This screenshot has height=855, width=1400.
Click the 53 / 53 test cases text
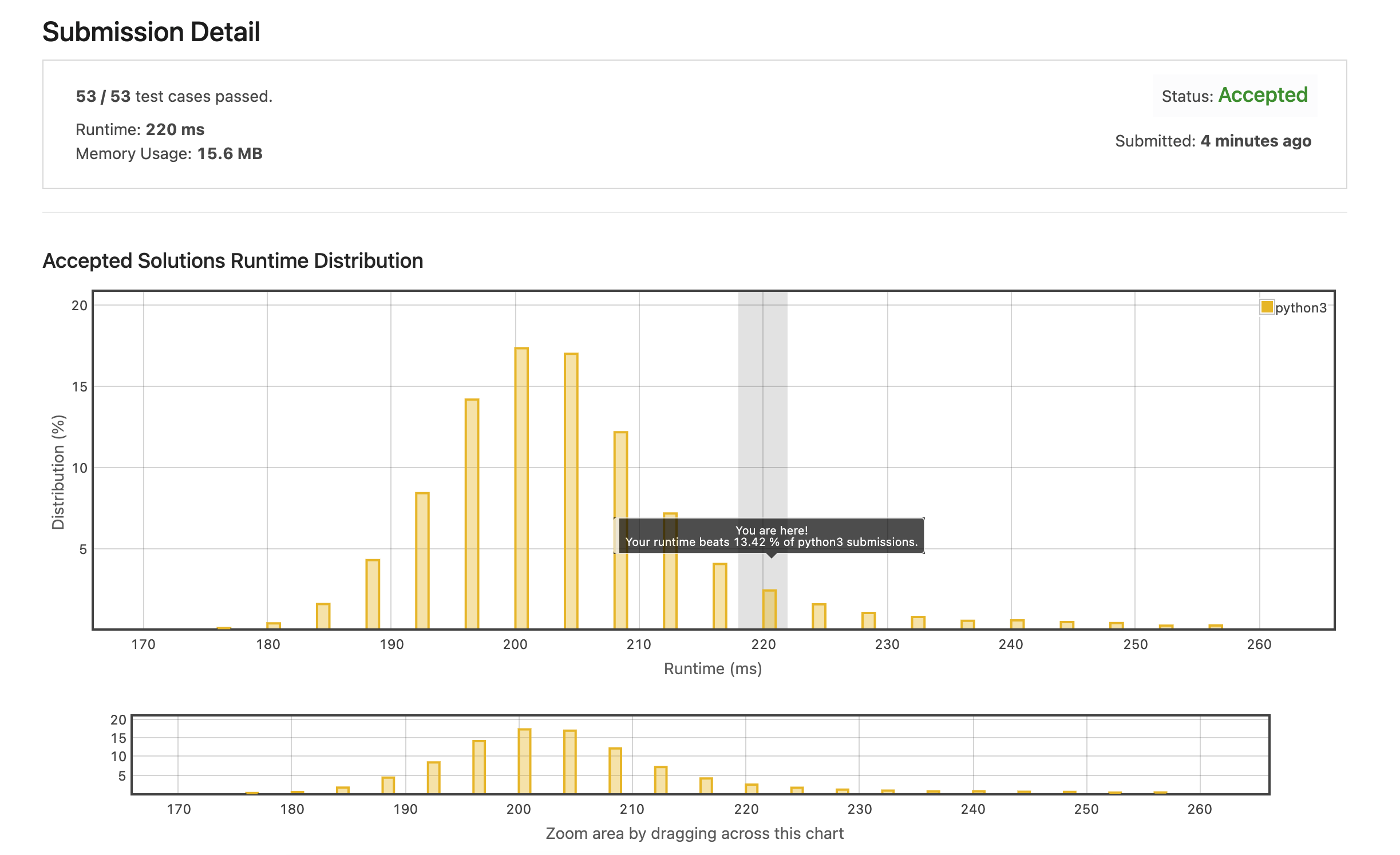[174, 96]
